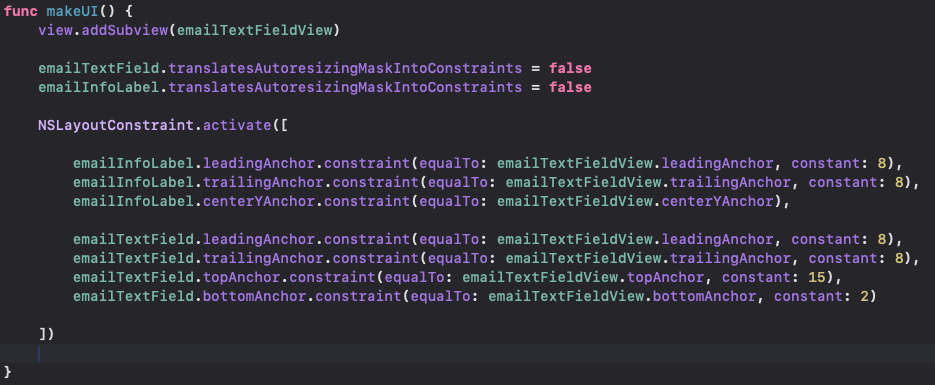The width and height of the screenshot is (935, 385).
Task: Select constant 8 on emailInfoLabel trailingAnchor line
Action: click(900, 182)
